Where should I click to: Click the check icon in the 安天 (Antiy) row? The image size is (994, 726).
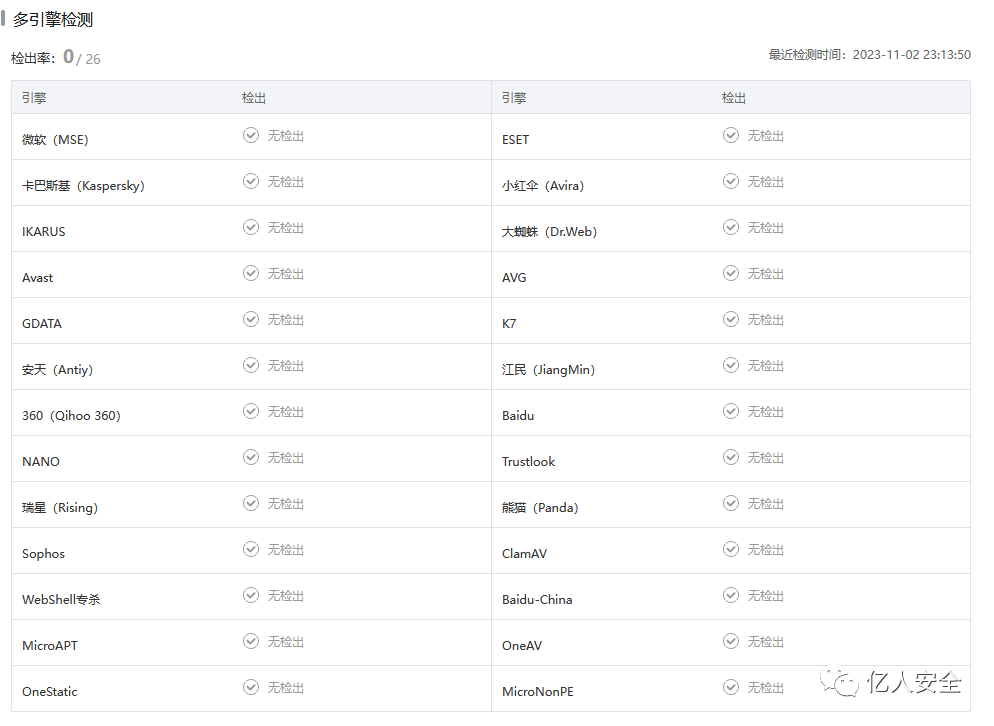(251, 365)
